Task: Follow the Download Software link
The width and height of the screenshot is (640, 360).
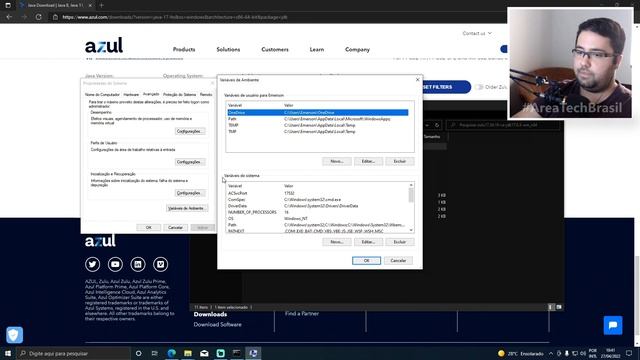Action: [218, 324]
